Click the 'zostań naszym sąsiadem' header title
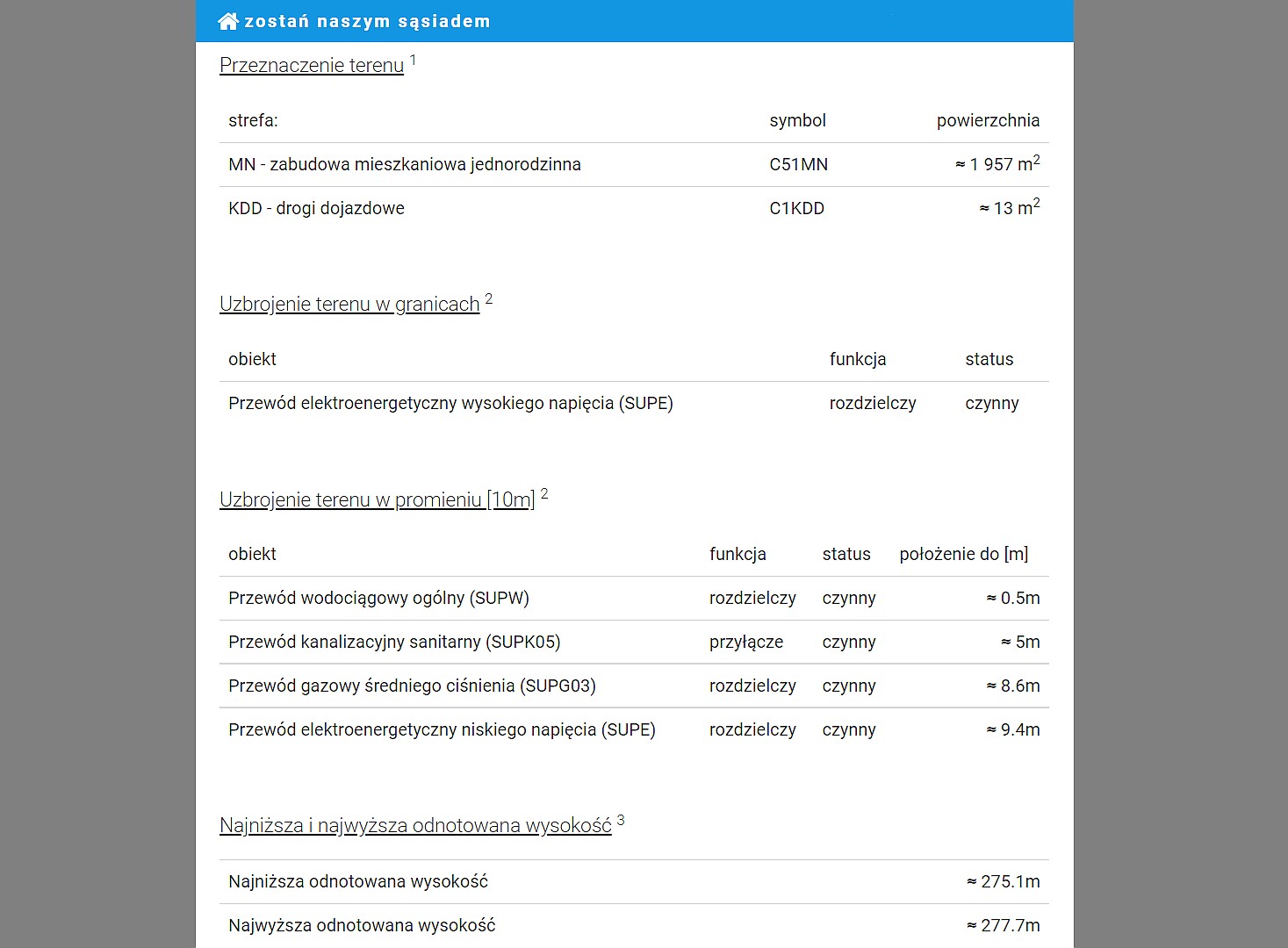Image resolution: width=1288 pixels, height=948 pixels. [367, 21]
